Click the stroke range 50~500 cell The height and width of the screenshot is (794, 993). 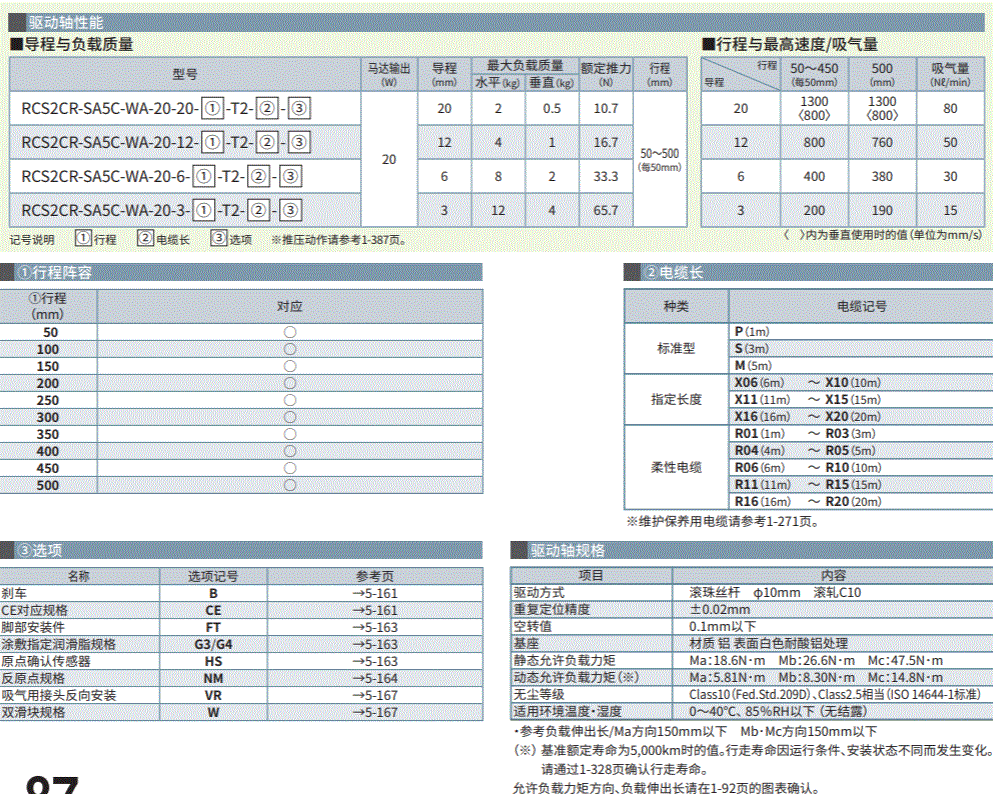pos(659,160)
